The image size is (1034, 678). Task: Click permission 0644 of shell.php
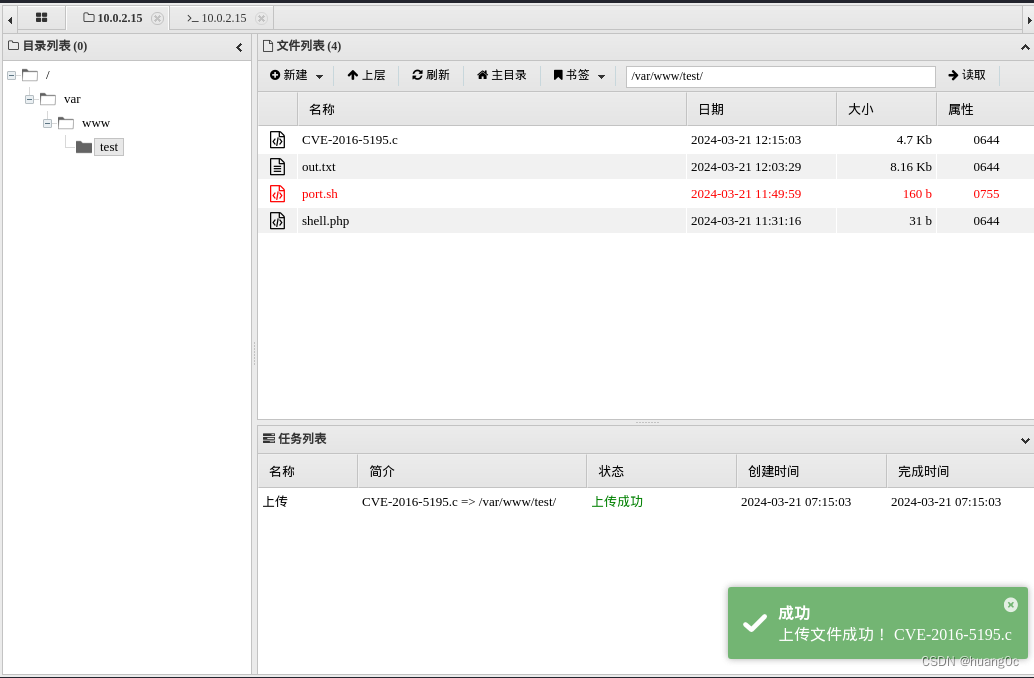987,221
